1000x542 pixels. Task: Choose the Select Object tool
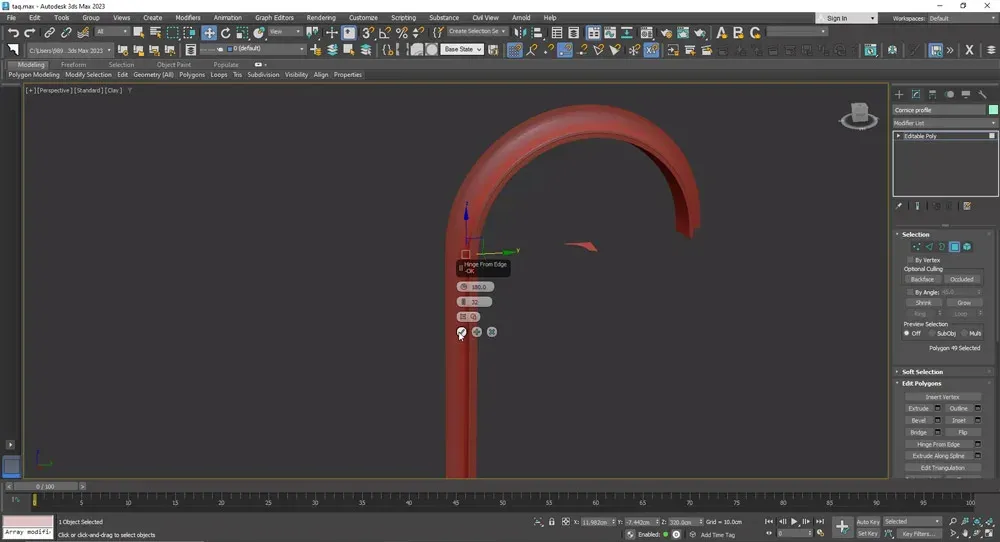(138, 33)
